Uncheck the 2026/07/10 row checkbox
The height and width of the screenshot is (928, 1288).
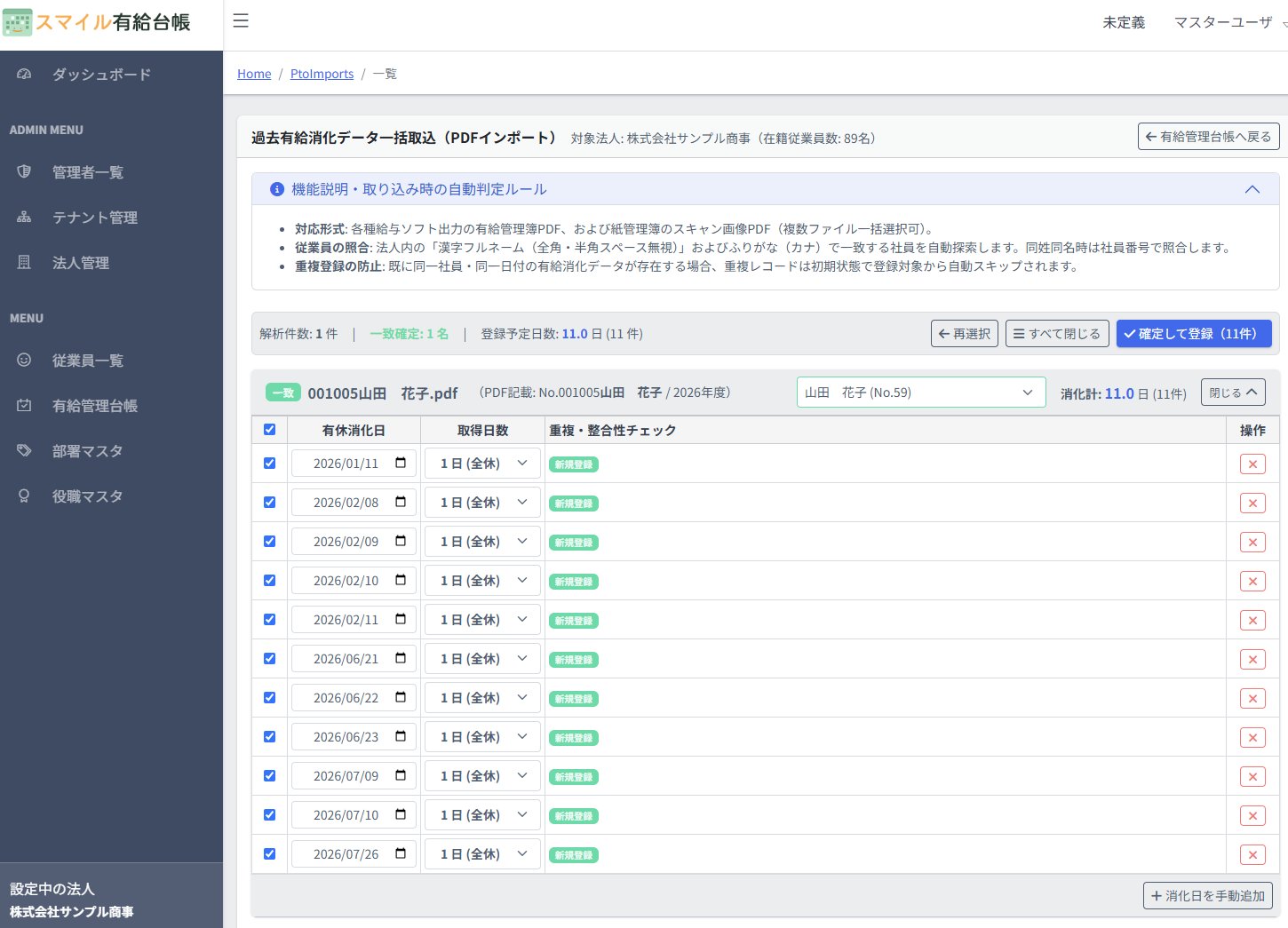click(x=270, y=814)
